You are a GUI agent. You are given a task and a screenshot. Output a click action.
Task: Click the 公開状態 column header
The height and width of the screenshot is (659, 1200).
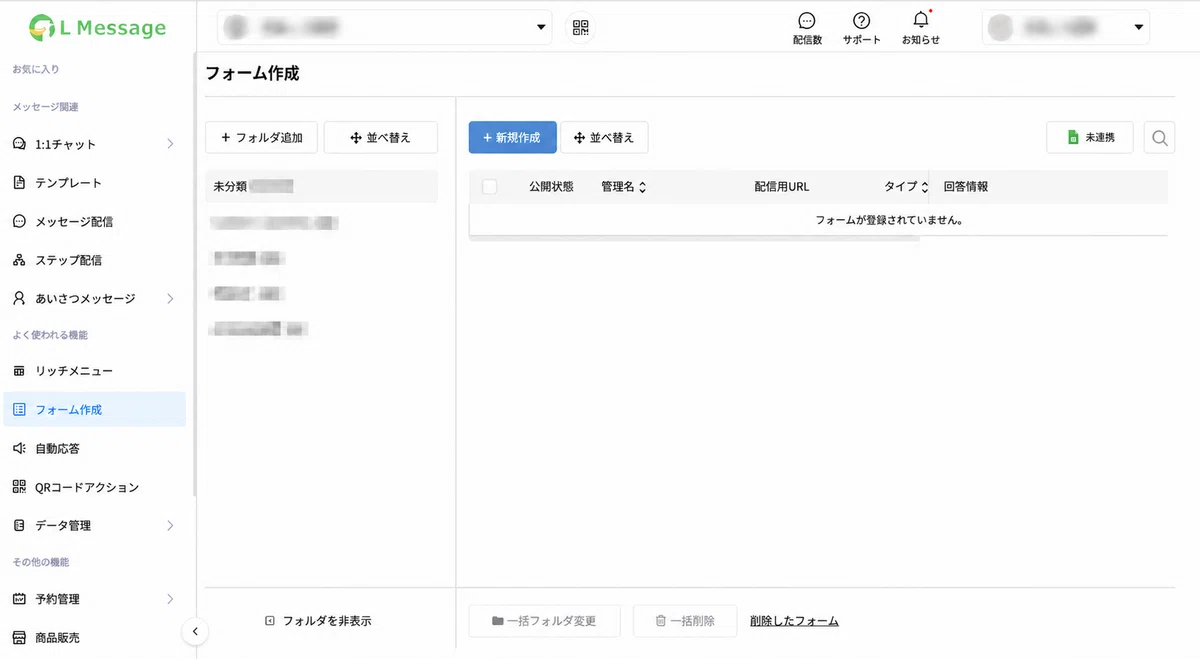(x=551, y=187)
